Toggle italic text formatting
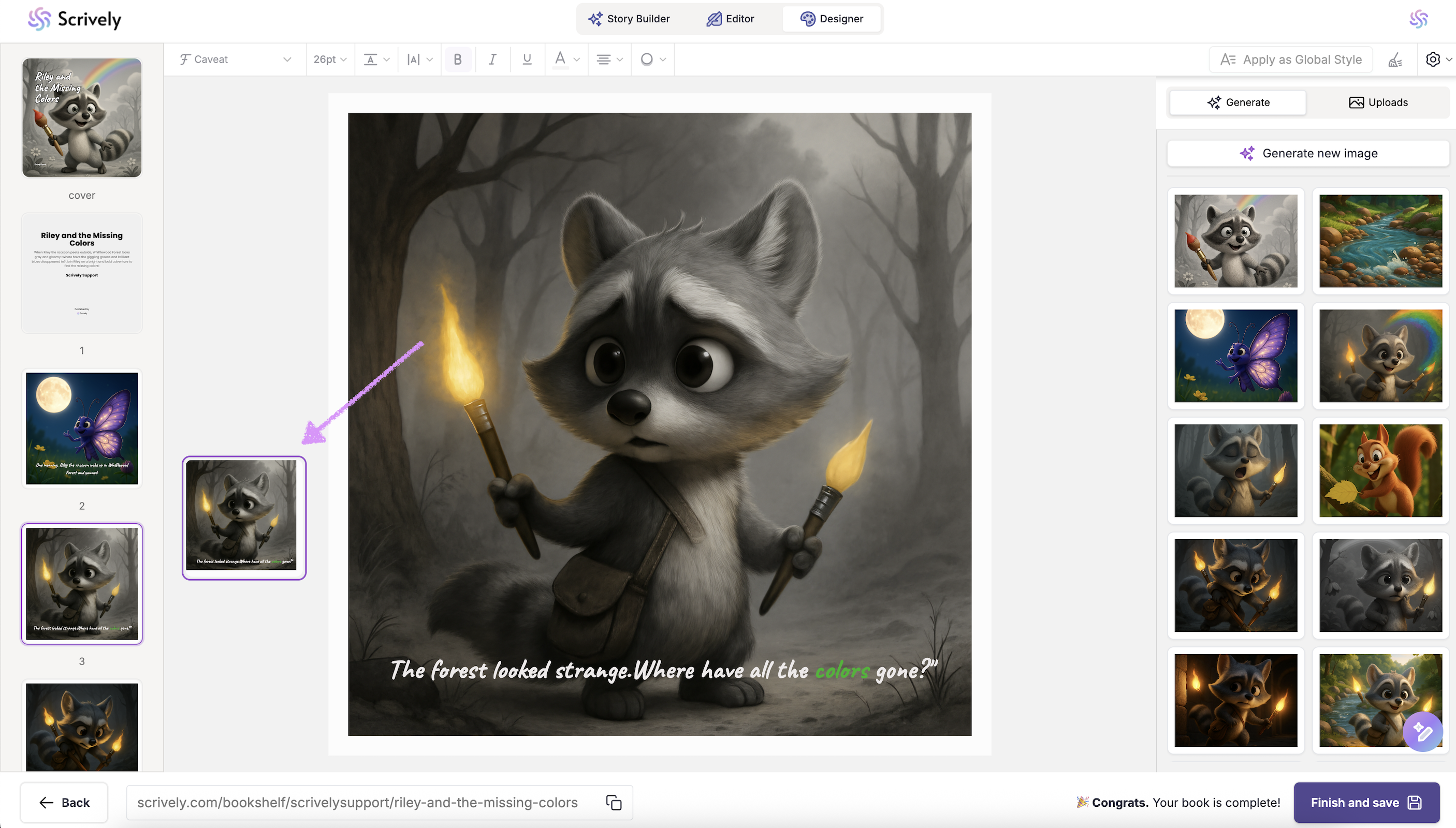The height and width of the screenshot is (828, 1456). [x=492, y=59]
